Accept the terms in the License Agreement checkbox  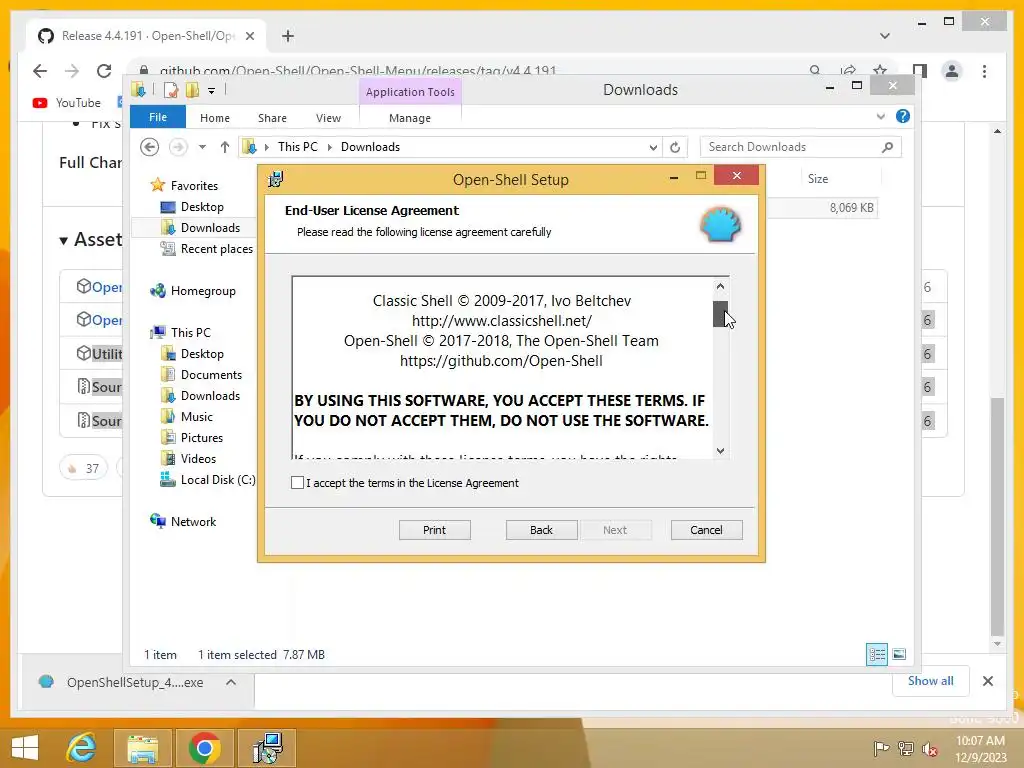[297, 483]
